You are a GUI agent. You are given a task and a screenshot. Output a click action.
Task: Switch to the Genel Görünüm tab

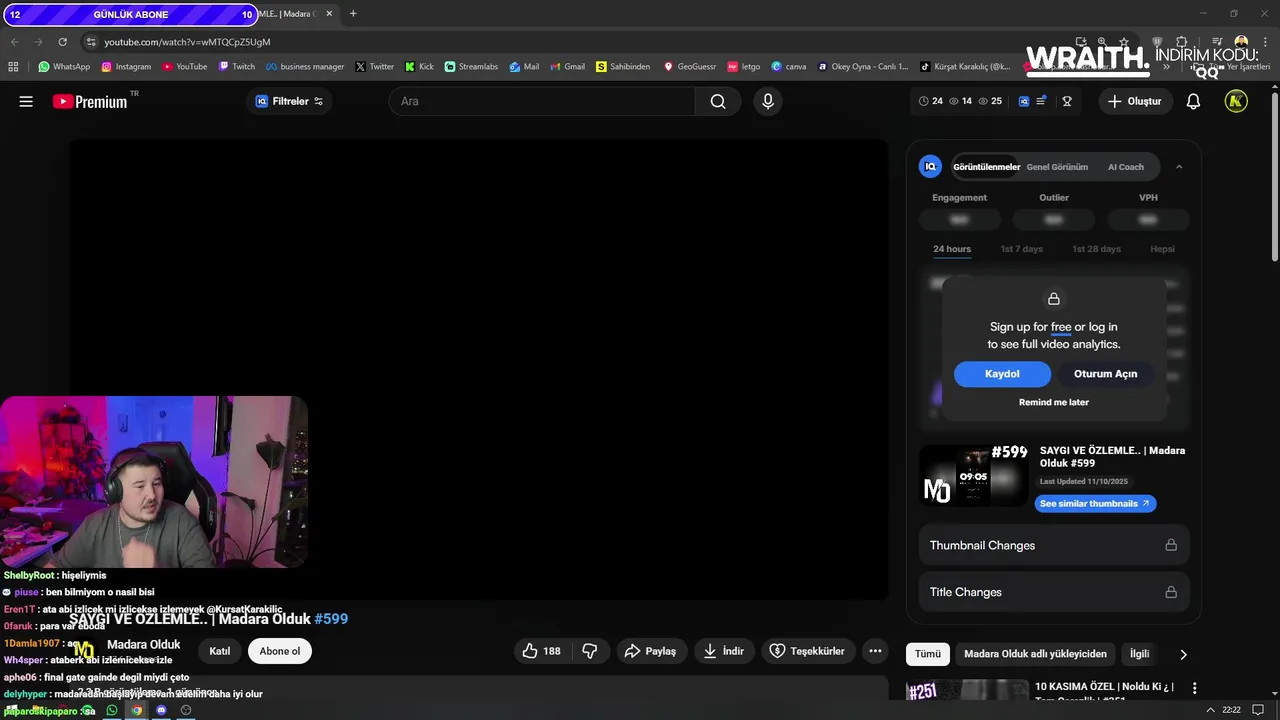click(1057, 167)
